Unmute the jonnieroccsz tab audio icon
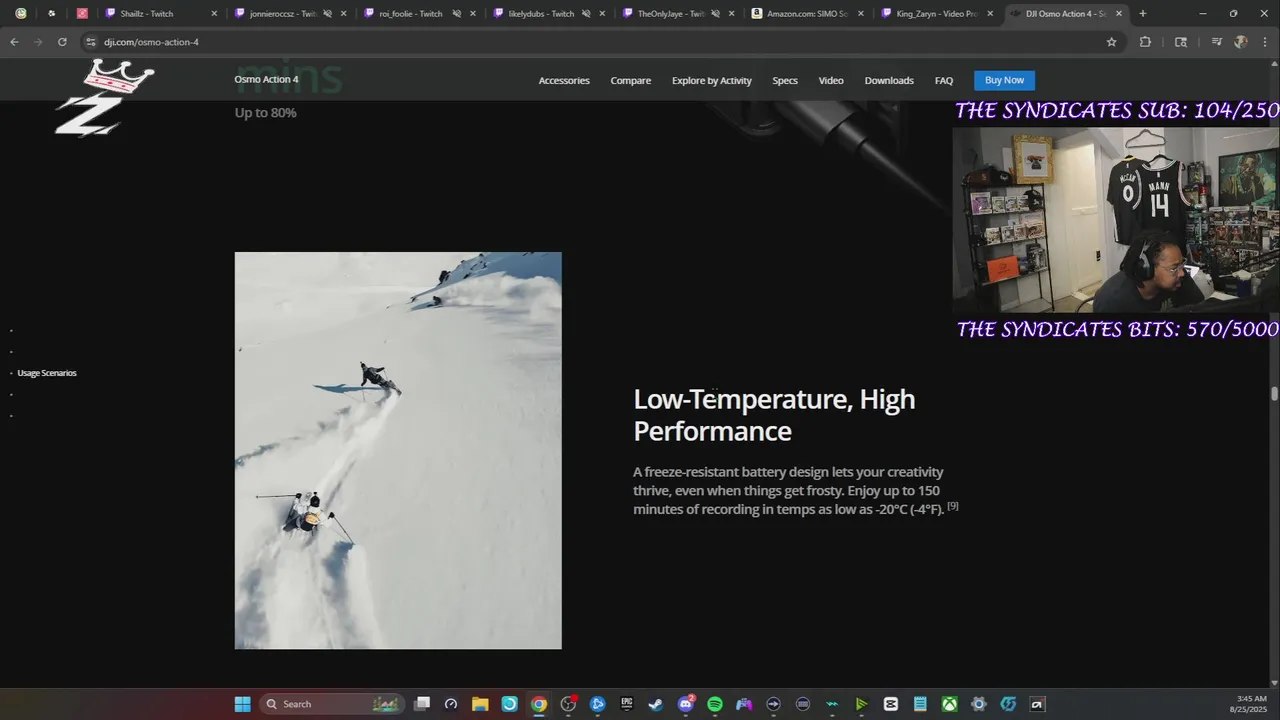The height and width of the screenshot is (720, 1280). [x=327, y=14]
